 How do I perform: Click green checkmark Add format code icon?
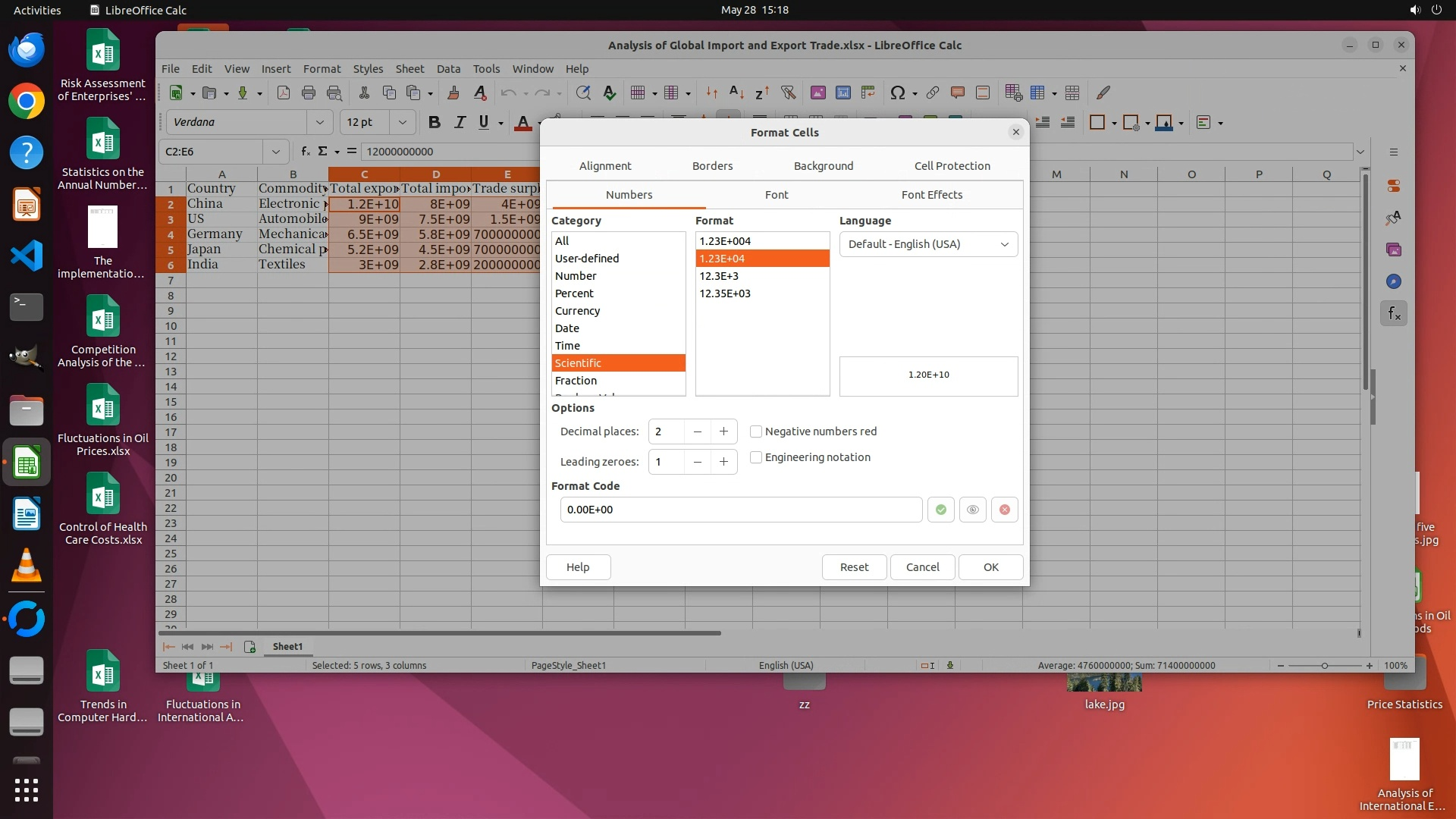[x=940, y=510]
